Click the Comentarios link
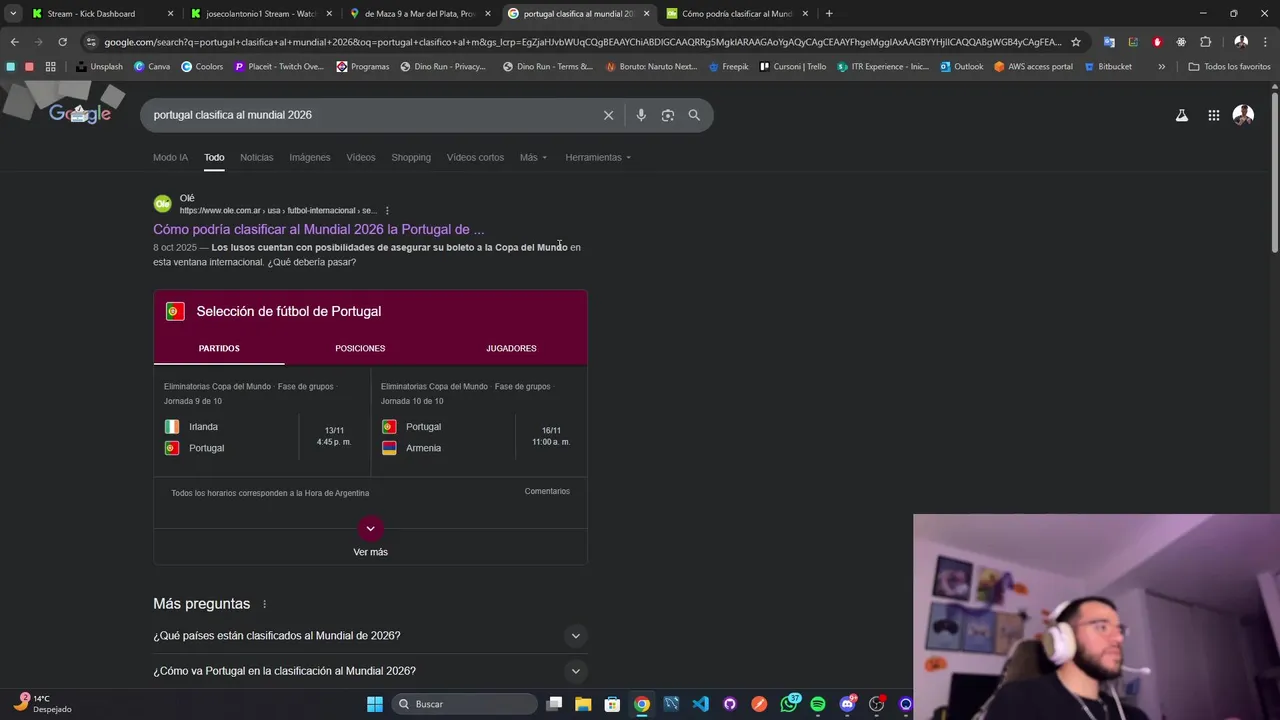Image resolution: width=1280 pixels, height=720 pixels. (x=547, y=491)
